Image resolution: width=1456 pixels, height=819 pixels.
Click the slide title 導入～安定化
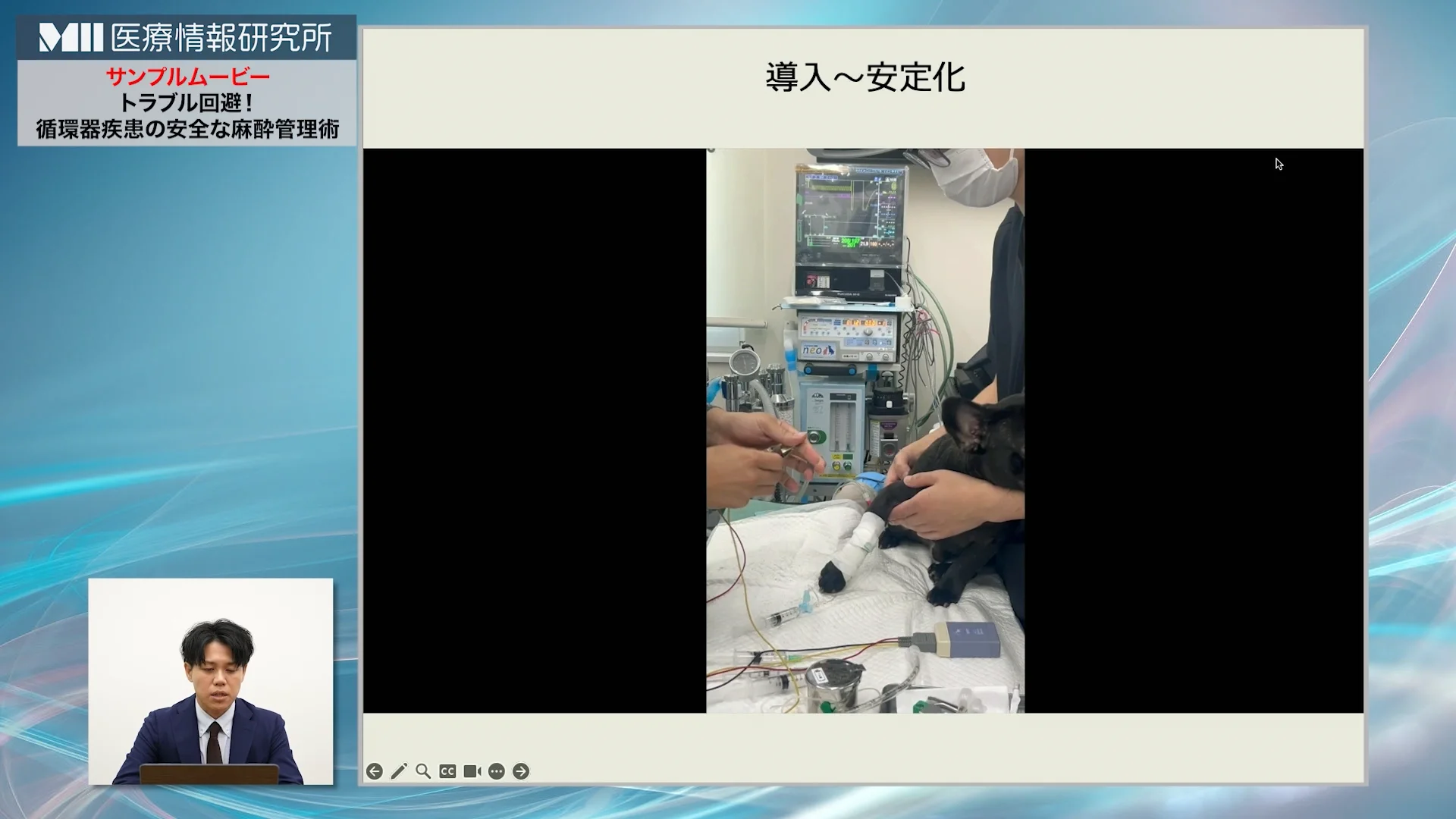tap(864, 78)
